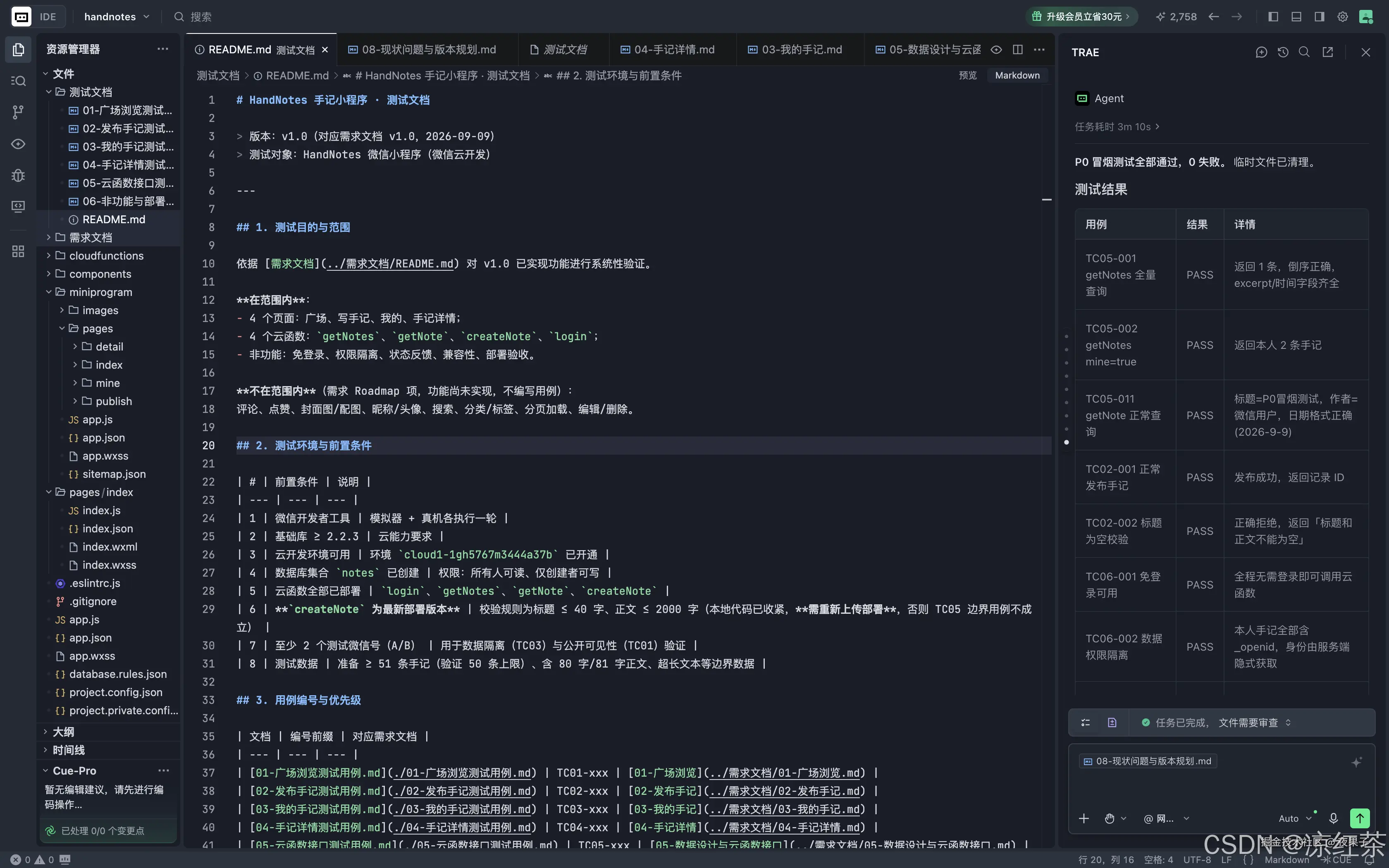Close the README.md editor tab
This screenshot has width=1389, height=868.
[325, 50]
